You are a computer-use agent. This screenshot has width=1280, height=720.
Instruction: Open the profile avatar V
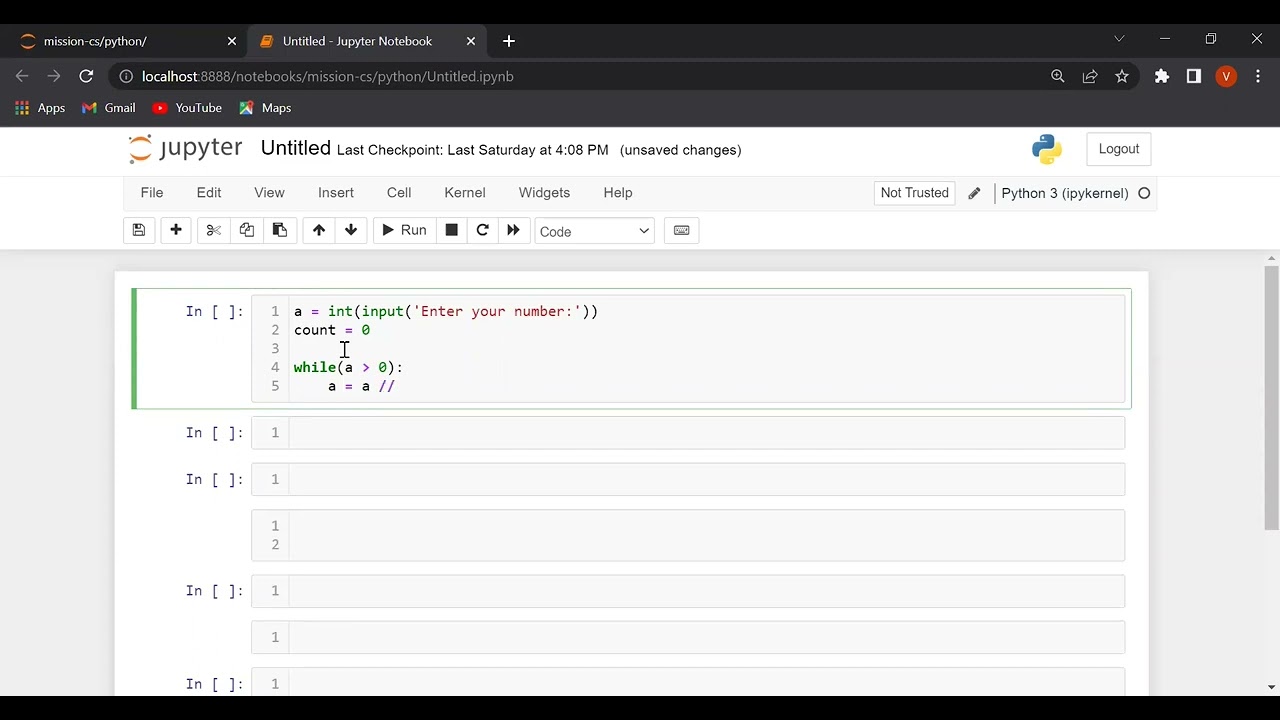[1226, 76]
